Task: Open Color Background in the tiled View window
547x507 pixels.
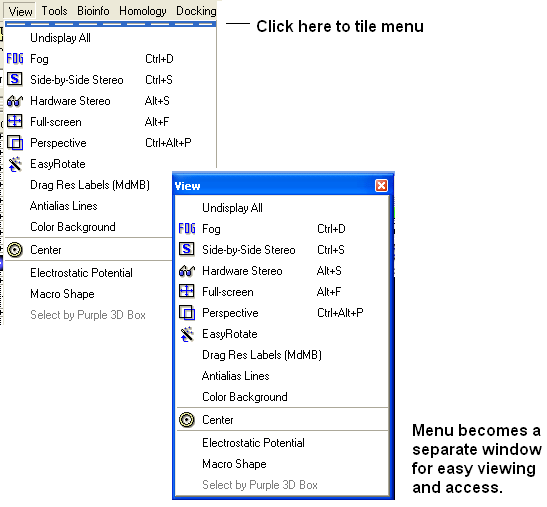Action: pos(245,397)
